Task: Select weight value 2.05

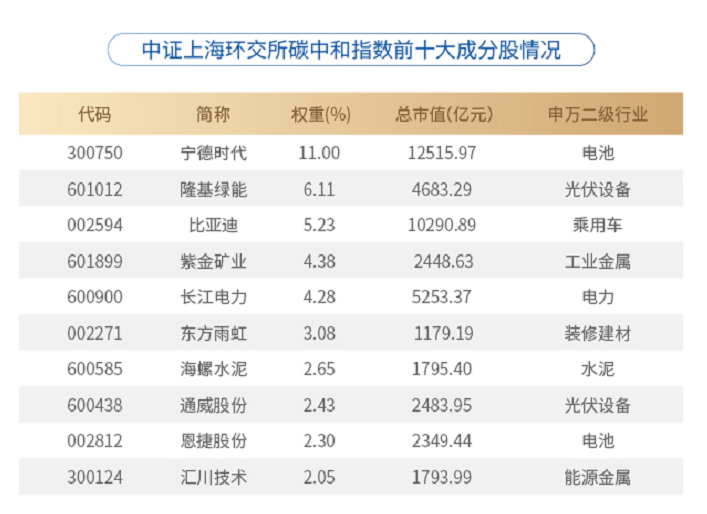Action: pos(319,477)
